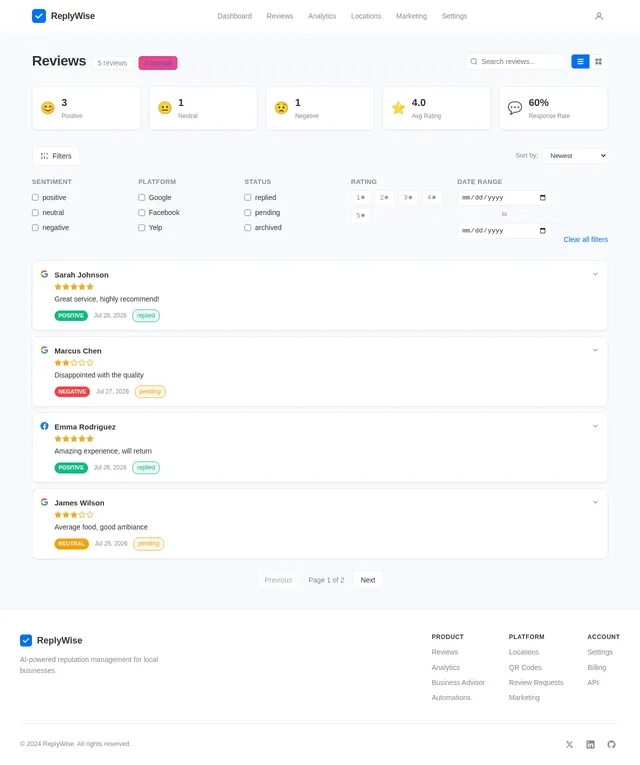Click Clear all filters link
The height and width of the screenshot is (765, 640).
click(585, 240)
